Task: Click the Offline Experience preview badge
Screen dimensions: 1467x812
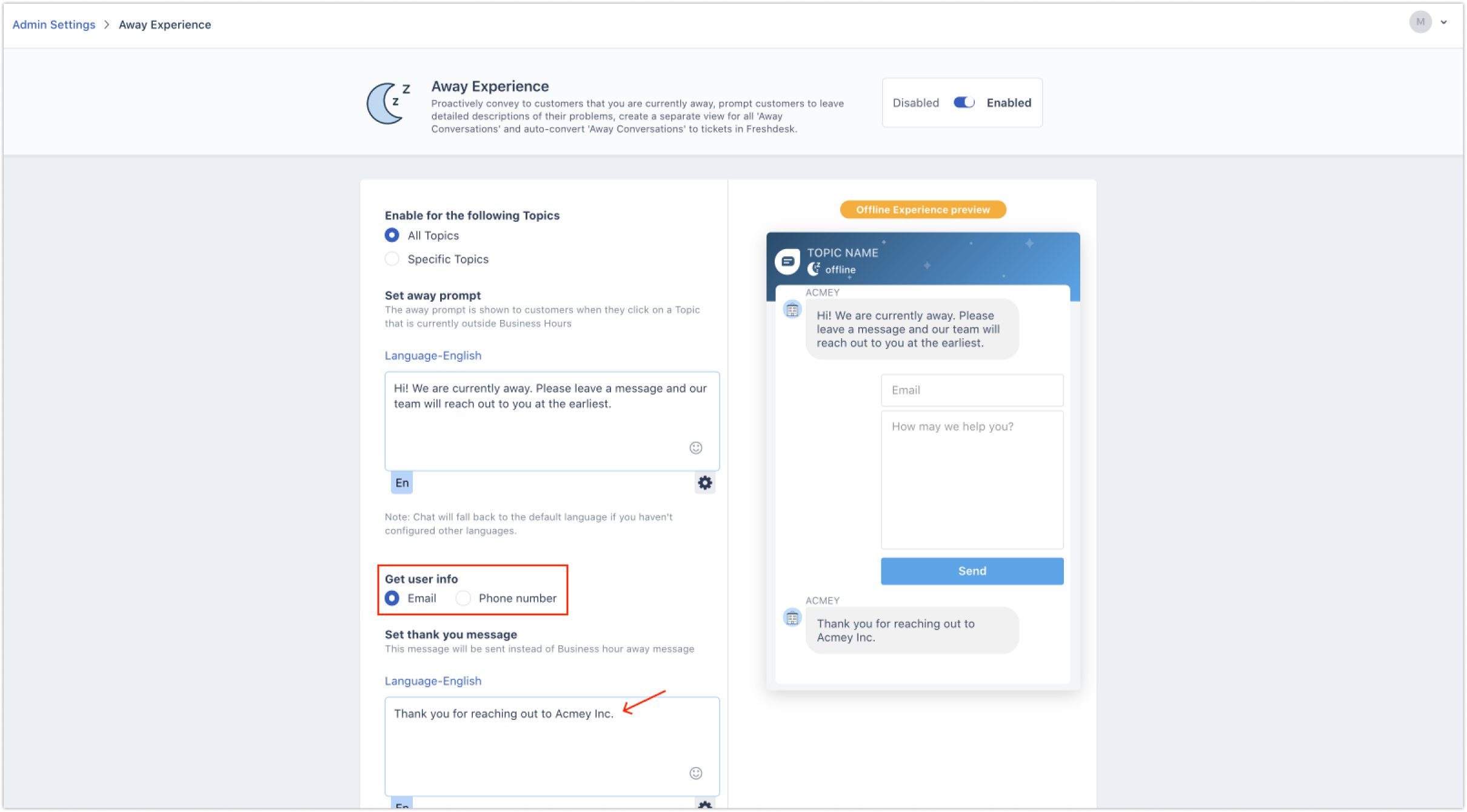Action: coord(923,210)
